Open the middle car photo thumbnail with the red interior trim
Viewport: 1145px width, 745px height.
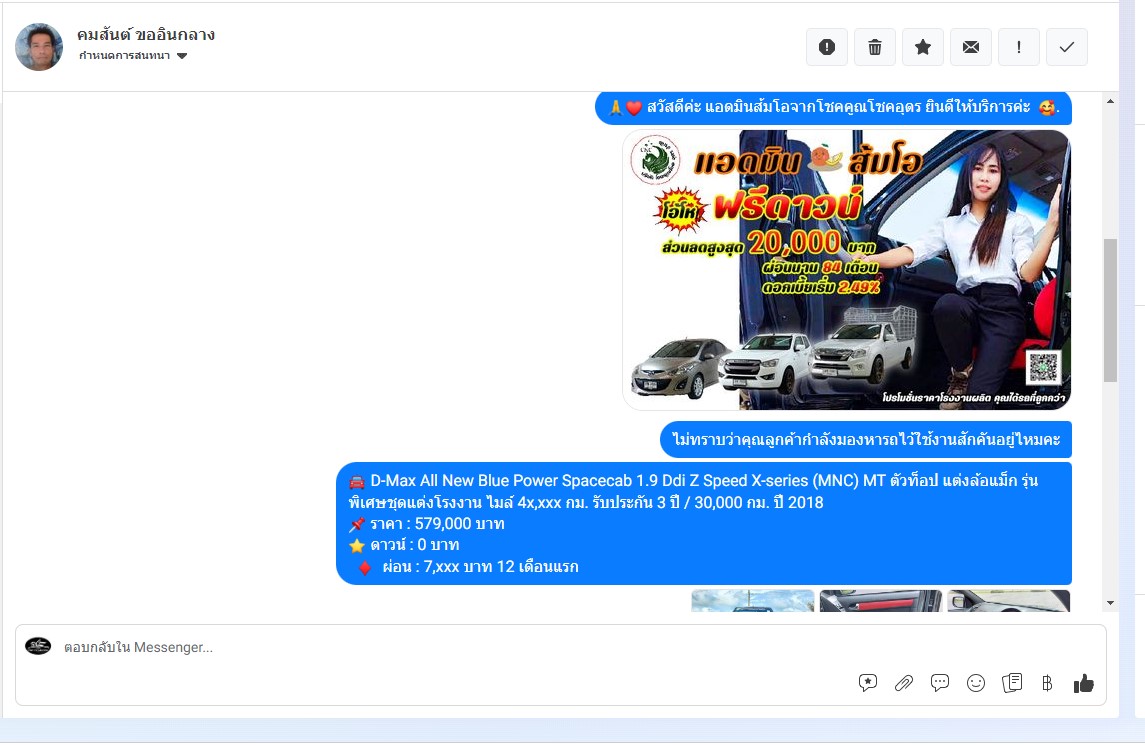(881, 600)
